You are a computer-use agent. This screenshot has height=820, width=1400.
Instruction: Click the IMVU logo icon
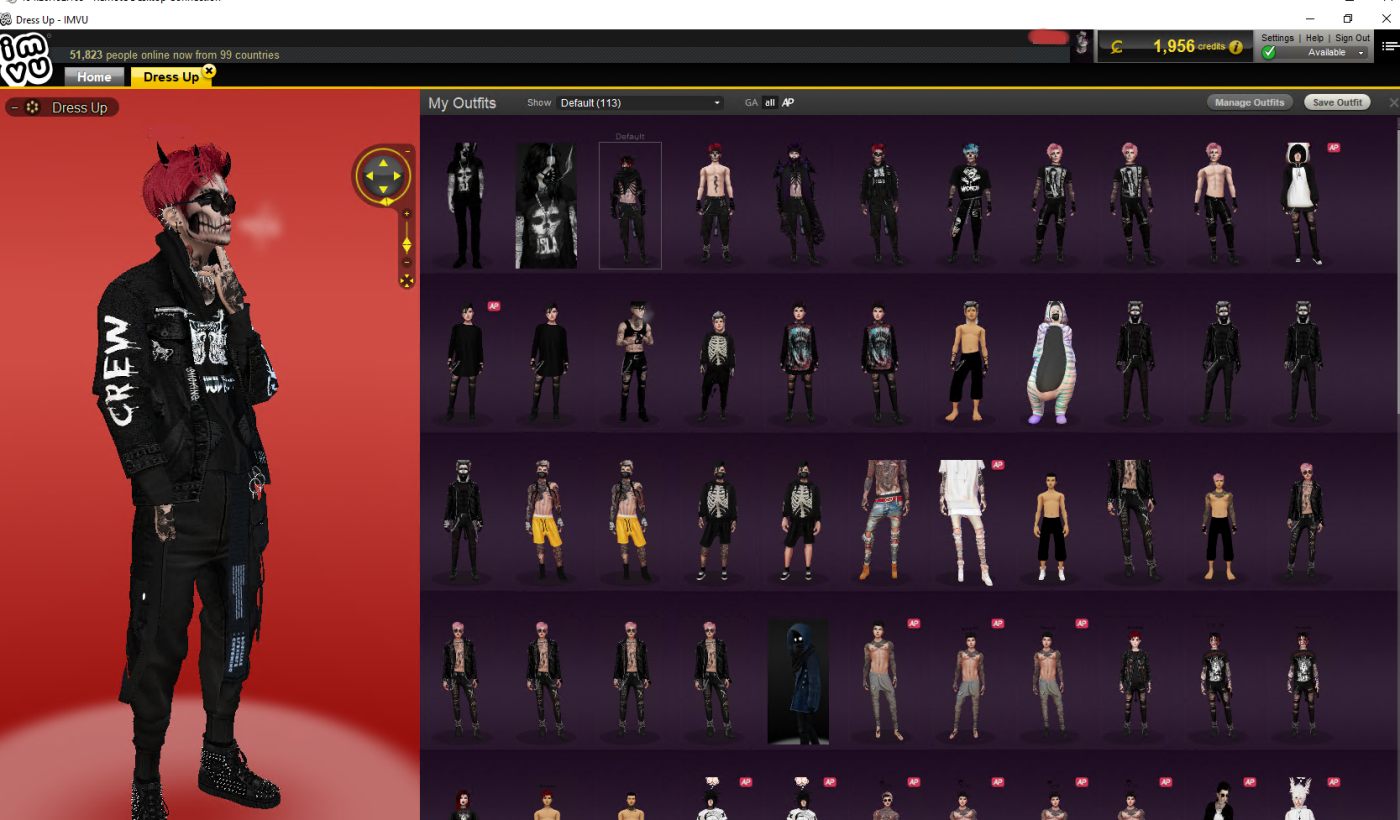26,58
